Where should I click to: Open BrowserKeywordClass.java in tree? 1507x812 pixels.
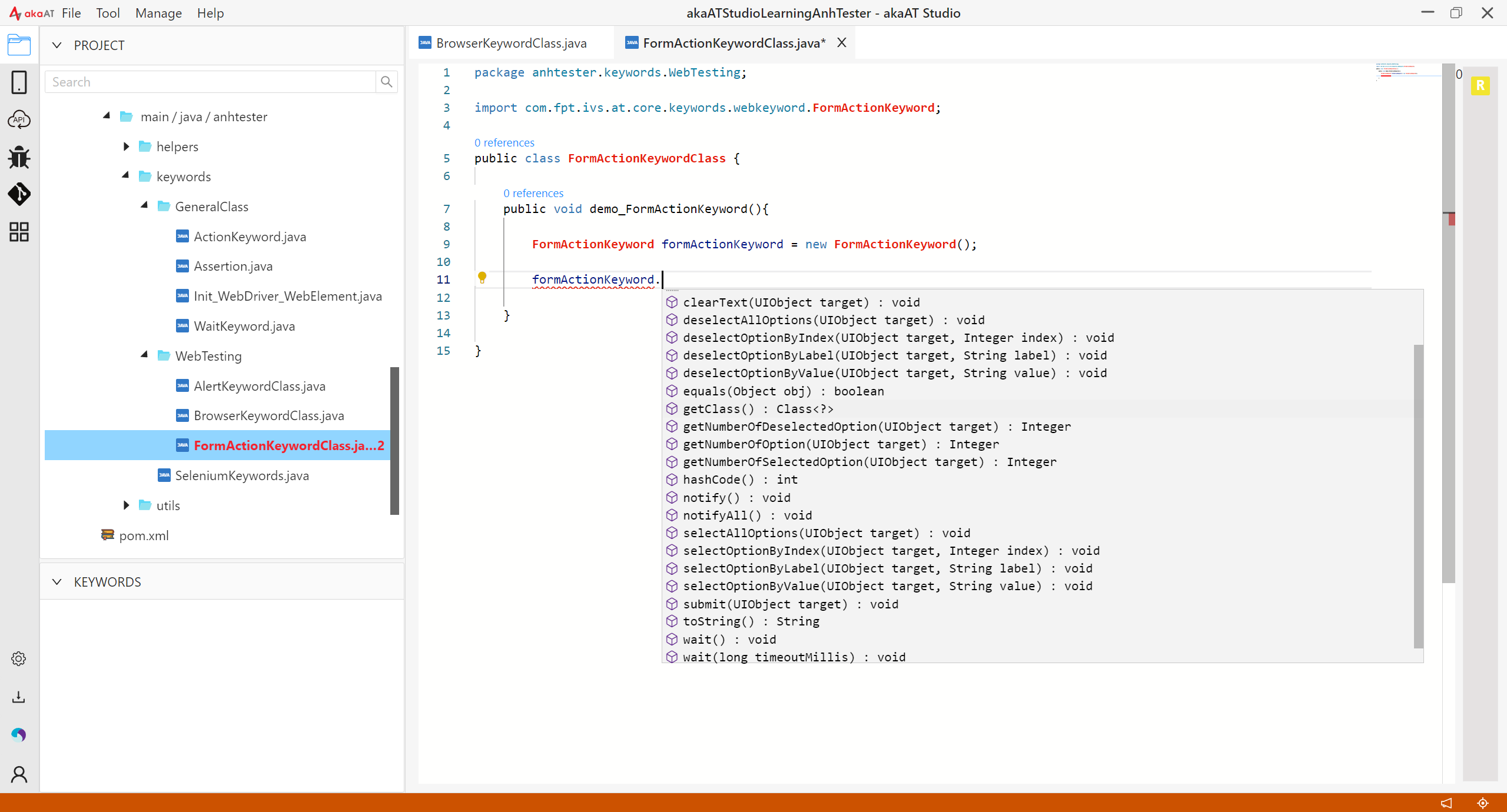point(269,415)
